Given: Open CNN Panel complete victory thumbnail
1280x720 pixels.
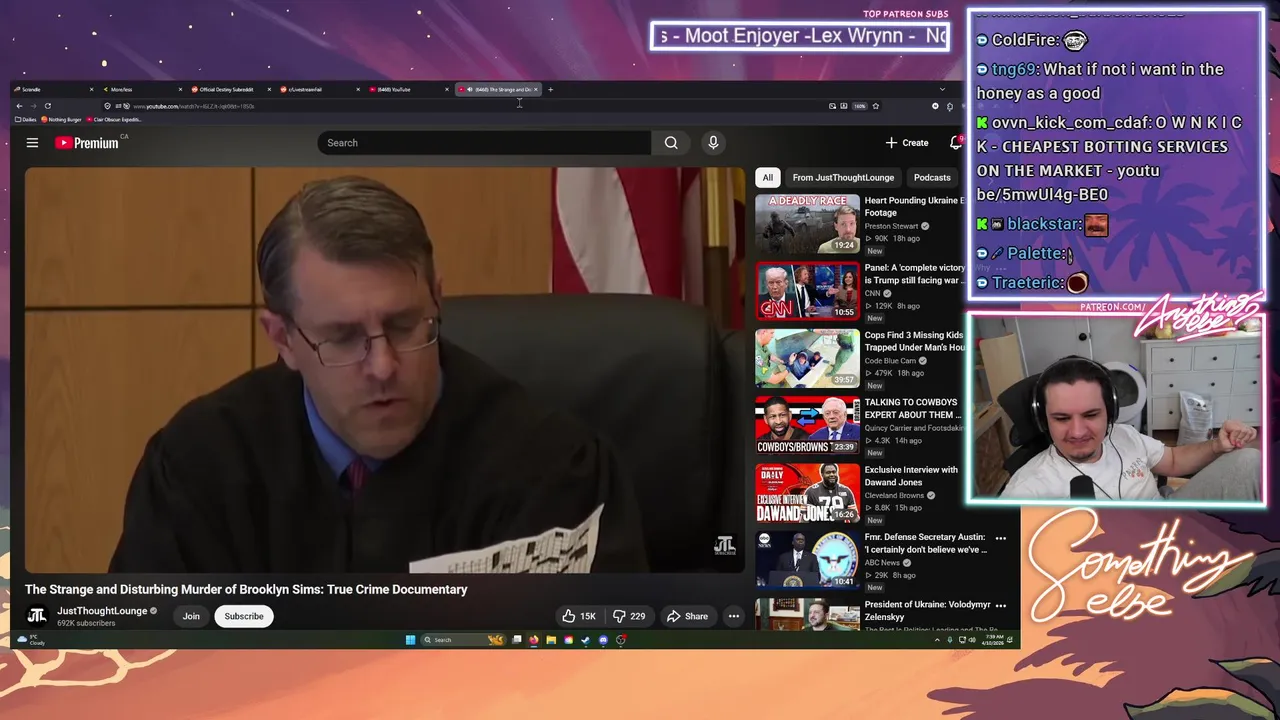Looking at the screenshot, I should point(807,291).
